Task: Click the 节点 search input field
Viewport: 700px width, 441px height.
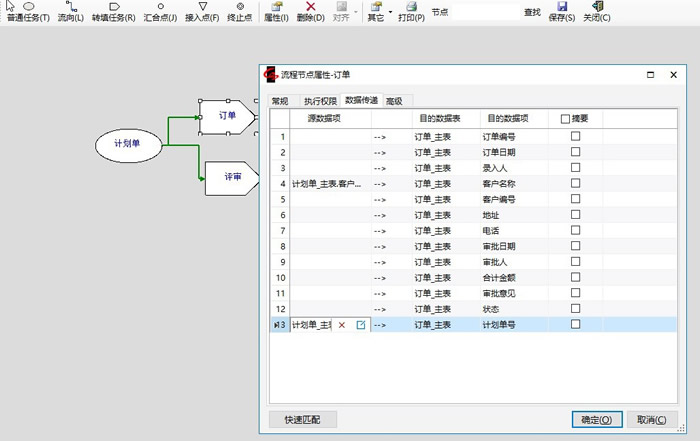Action: coord(485,12)
